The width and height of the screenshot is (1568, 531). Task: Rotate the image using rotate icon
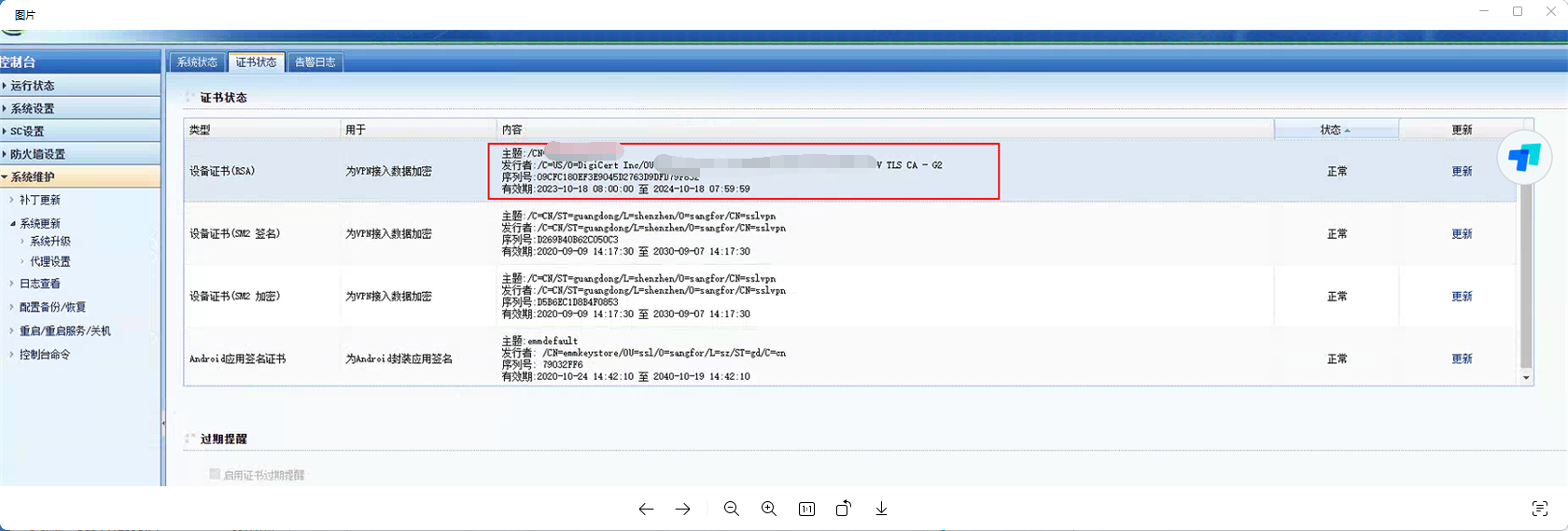(844, 509)
